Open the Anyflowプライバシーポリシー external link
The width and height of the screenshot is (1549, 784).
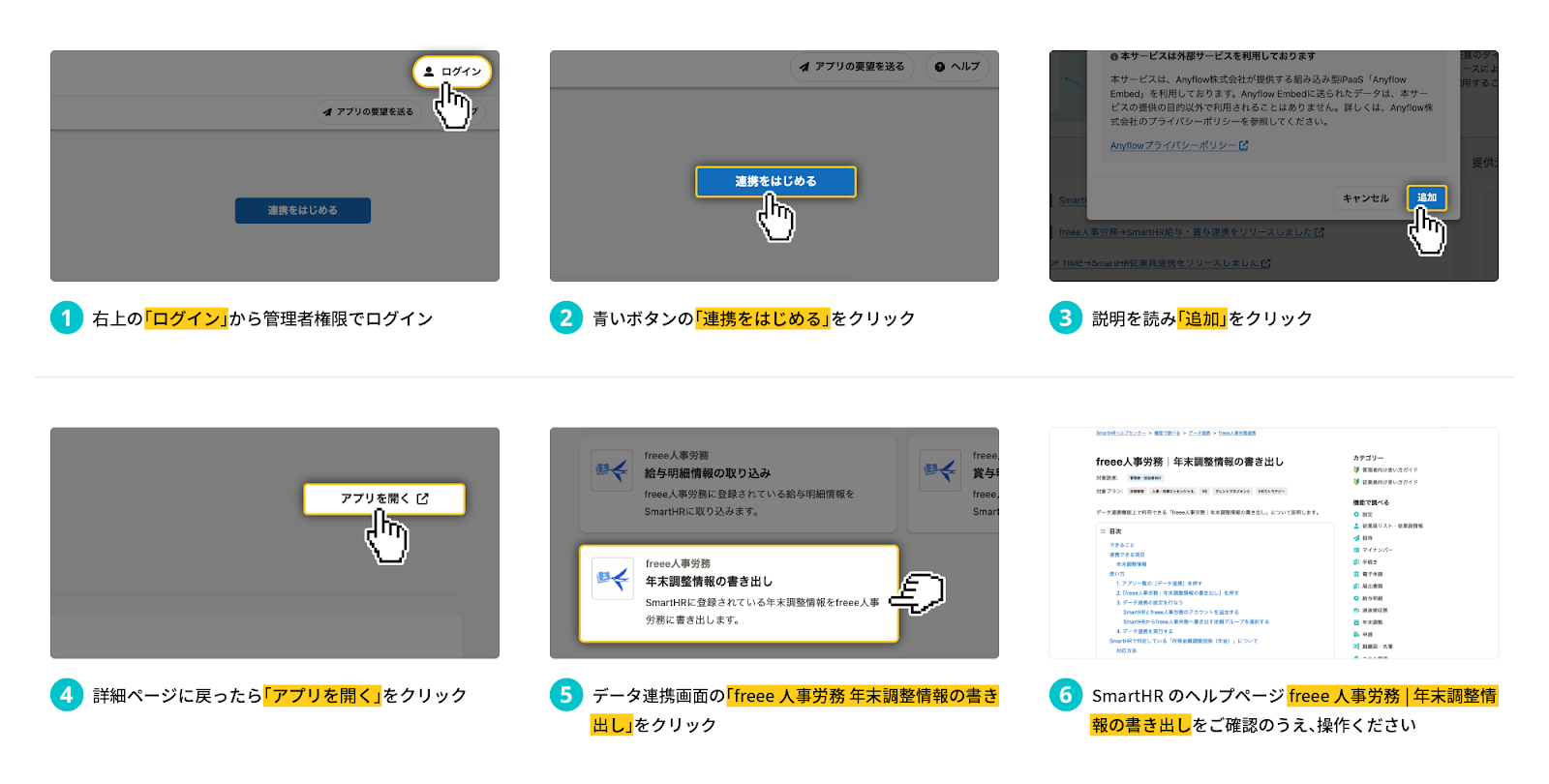point(1179,146)
